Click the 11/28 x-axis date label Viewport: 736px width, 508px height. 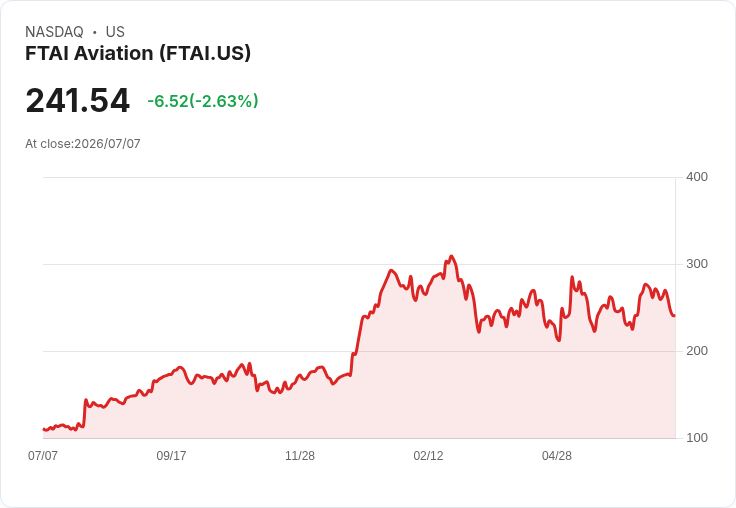click(x=300, y=456)
